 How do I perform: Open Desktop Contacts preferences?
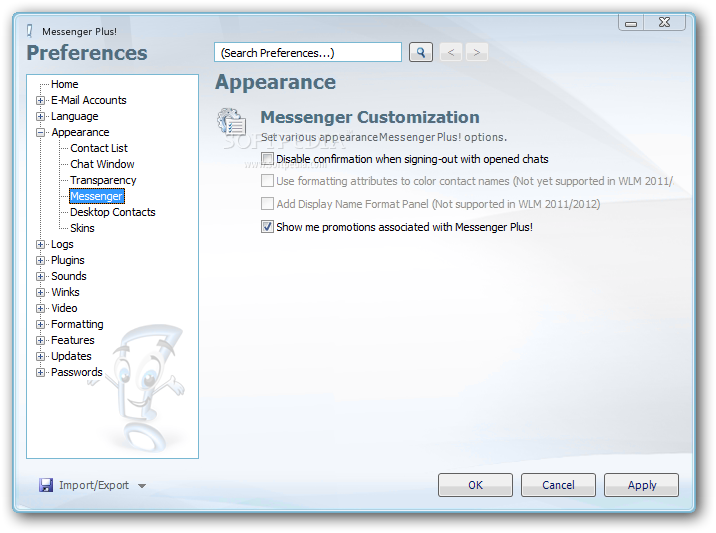pos(112,212)
